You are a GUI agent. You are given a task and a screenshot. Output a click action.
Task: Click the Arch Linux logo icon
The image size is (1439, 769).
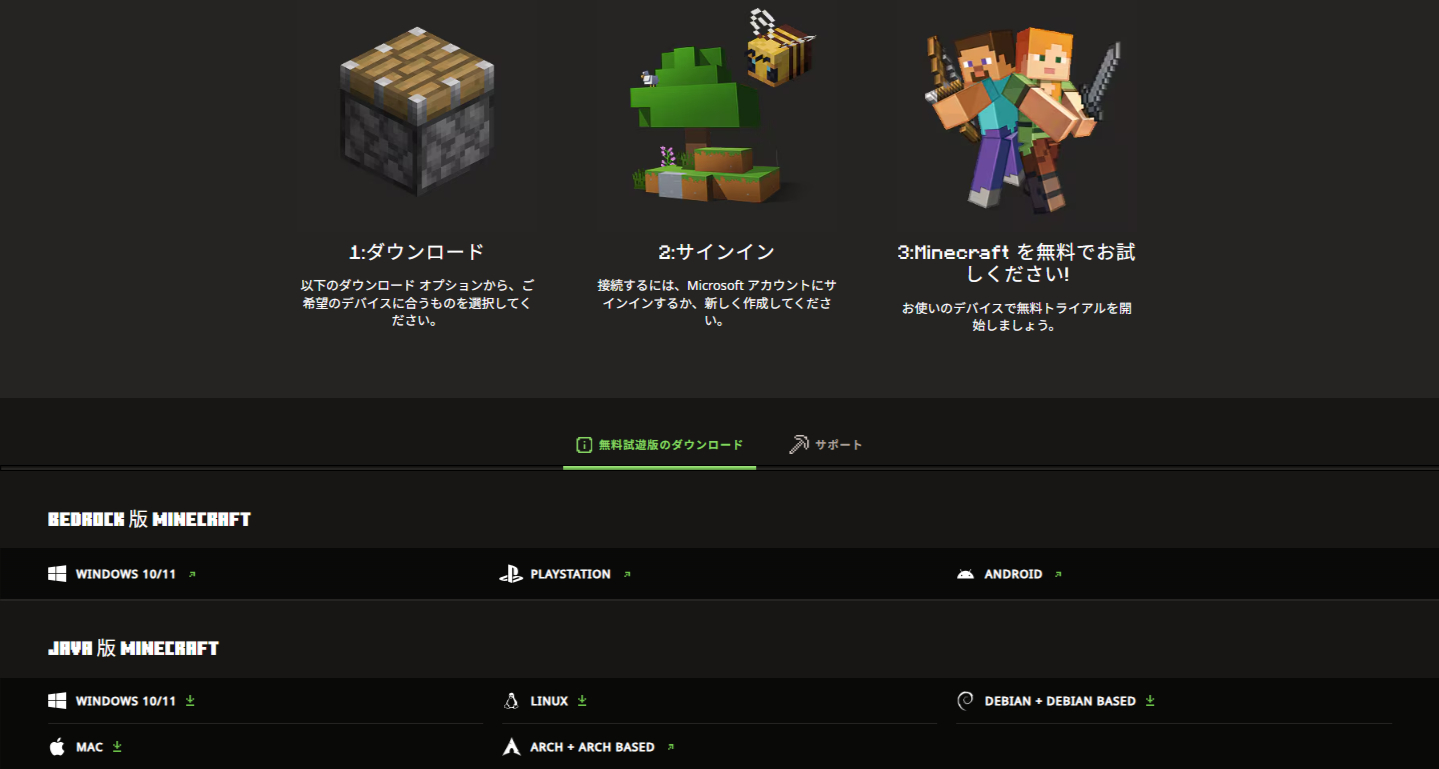click(511, 747)
